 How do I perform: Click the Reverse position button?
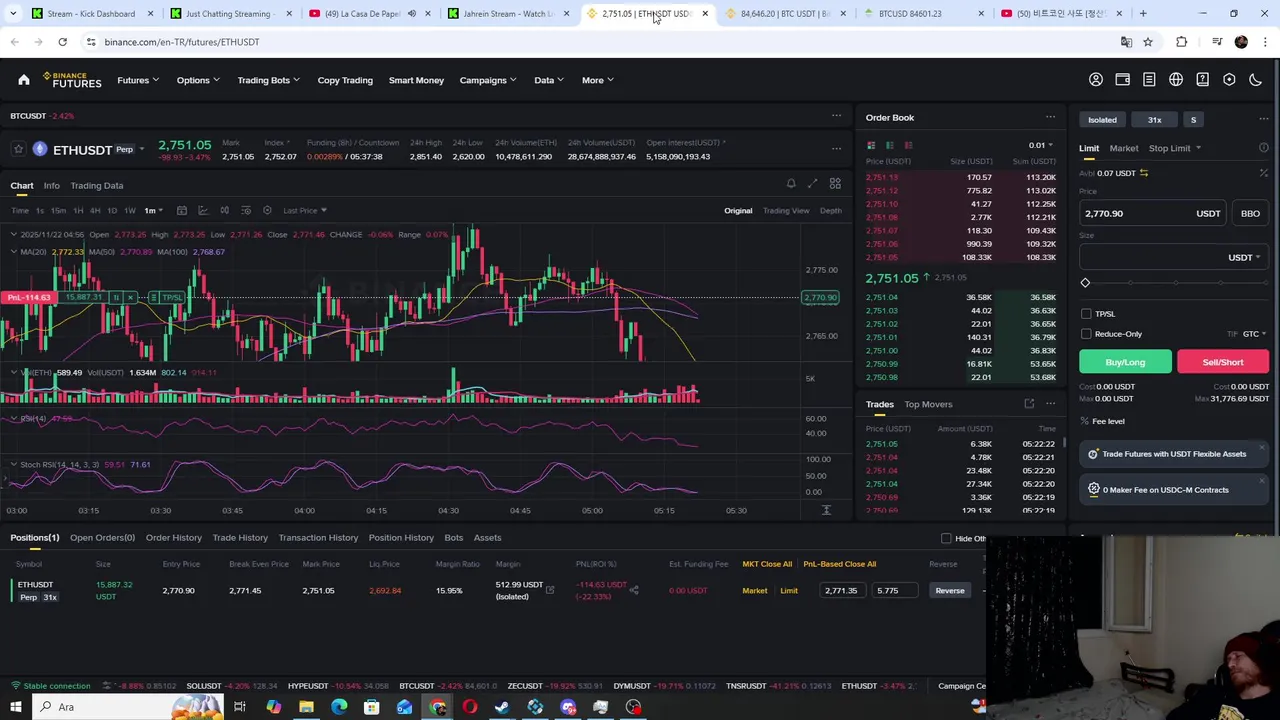[x=950, y=590]
